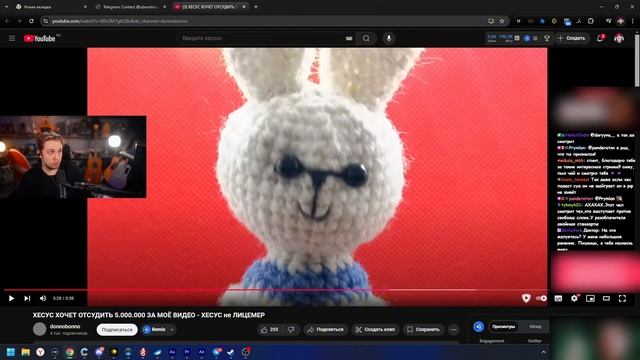Expand the Remix dropdown arrow
Image resolution: width=640 pixels, height=360 pixels.
[x=172, y=329]
